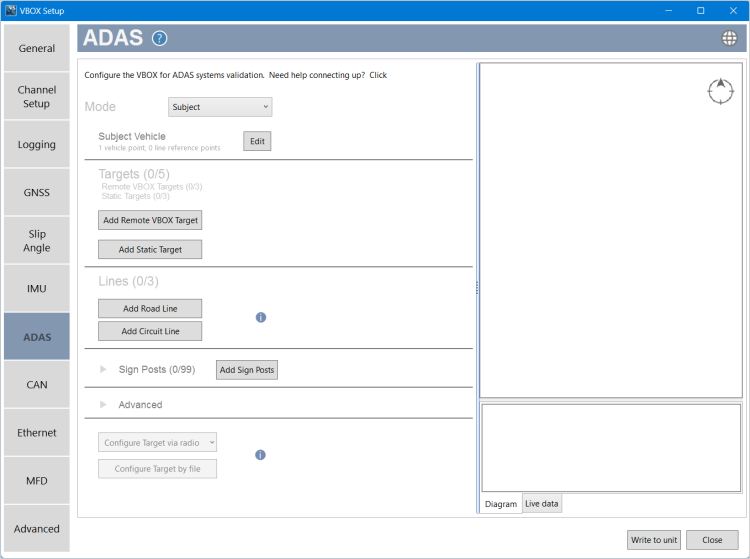Click the Close button at bottom
Screen dimensions: 750x559
pyautogui.click(x=712, y=540)
